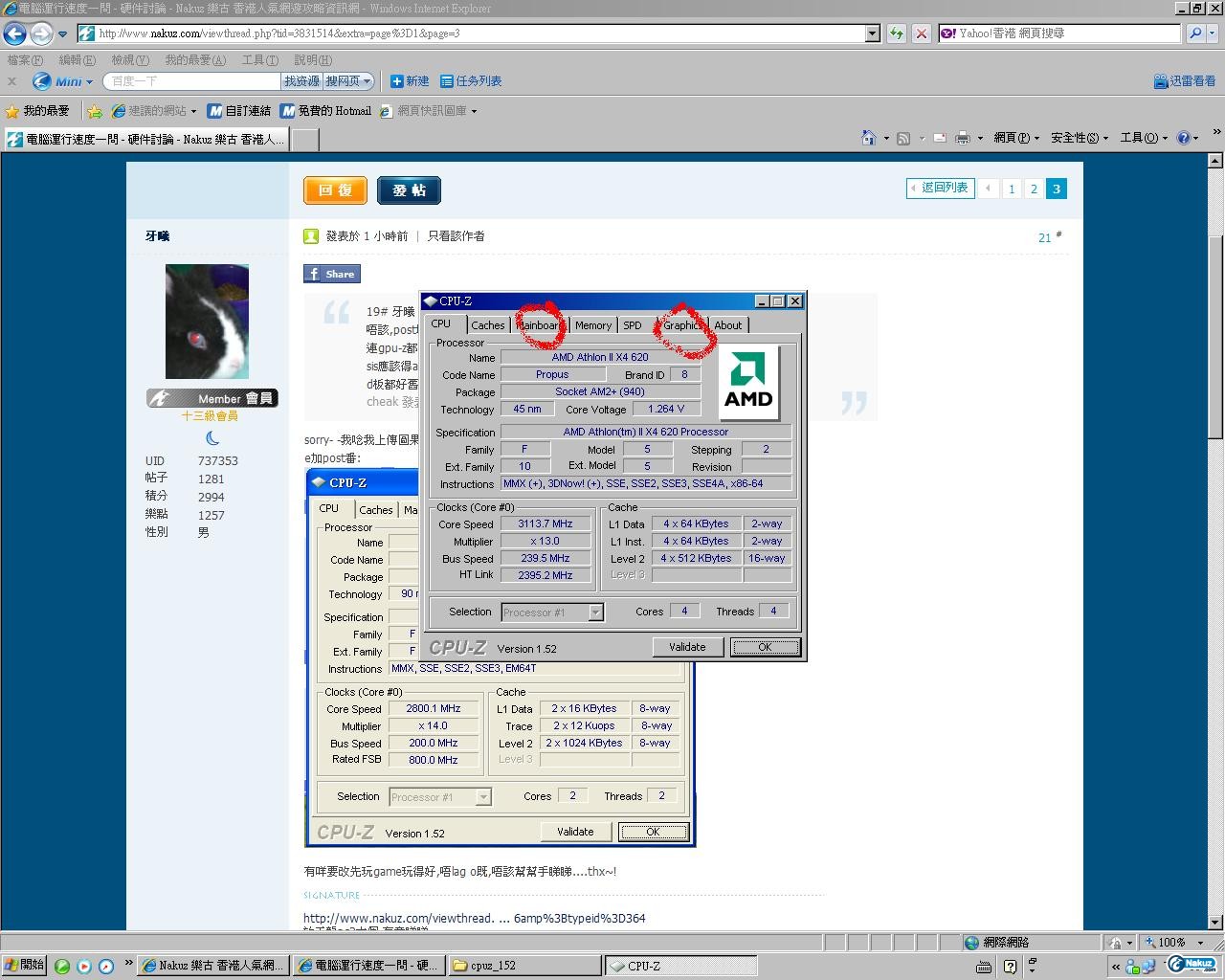Click the Yahoo香港 search box
Screen dimensions: 1225x980
pos(1060,33)
